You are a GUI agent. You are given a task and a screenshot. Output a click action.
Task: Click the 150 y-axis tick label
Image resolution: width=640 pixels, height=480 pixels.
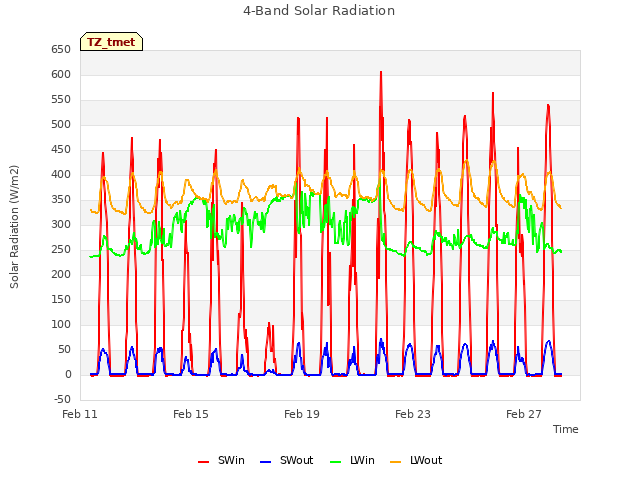tap(61, 300)
